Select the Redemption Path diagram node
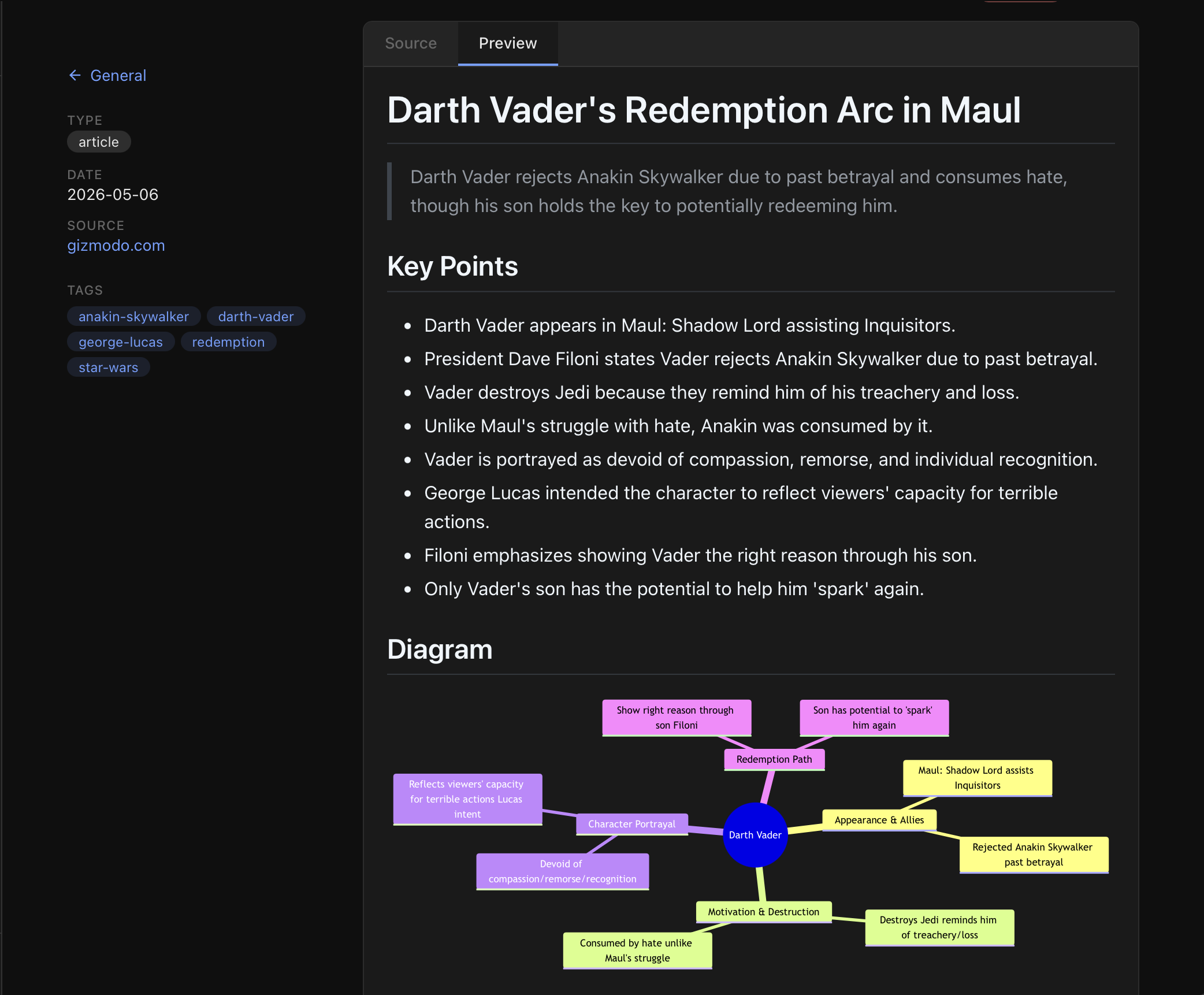Viewport: 1204px width, 995px height. 774,759
